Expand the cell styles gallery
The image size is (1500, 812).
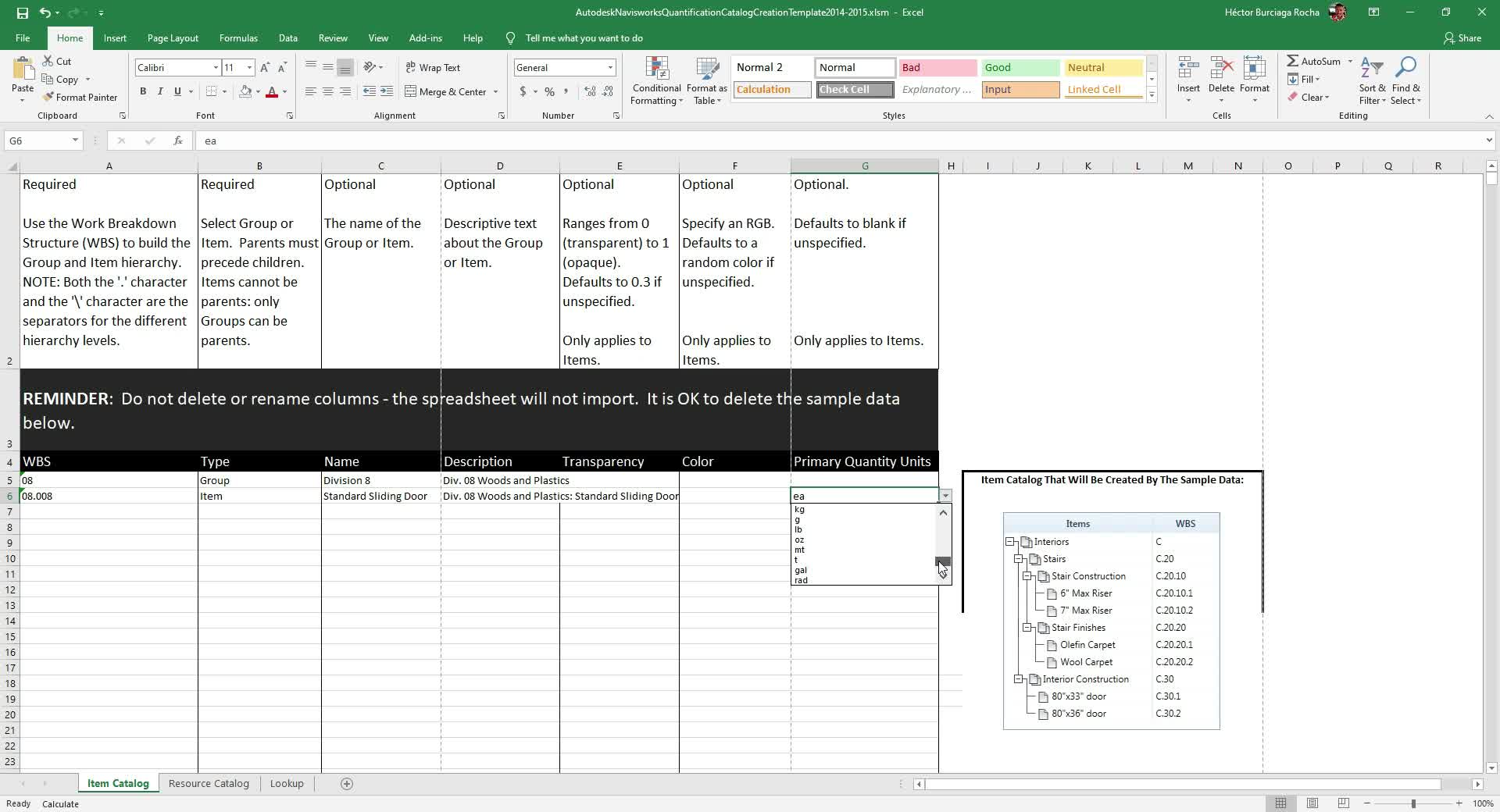click(x=1152, y=95)
